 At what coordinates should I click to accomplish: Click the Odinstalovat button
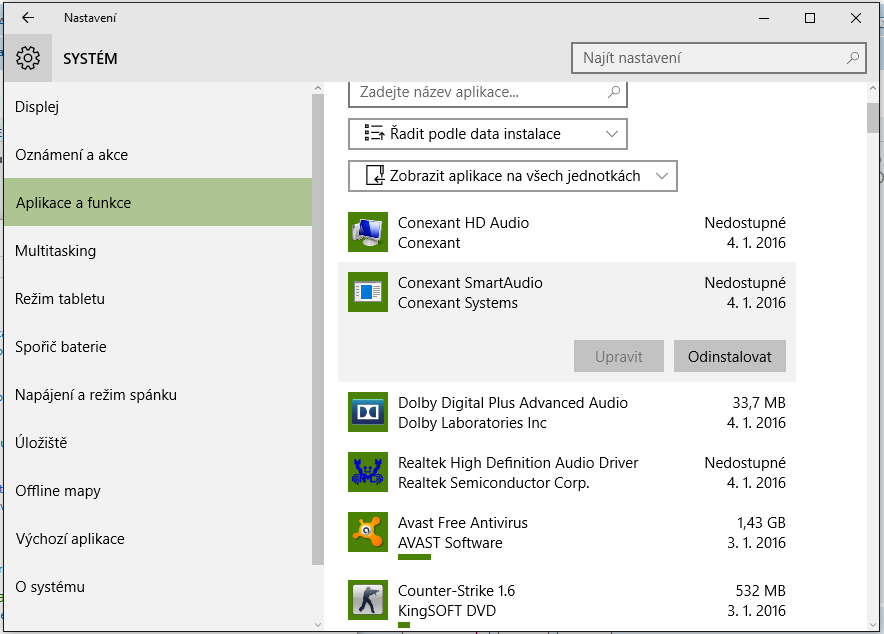pos(730,356)
